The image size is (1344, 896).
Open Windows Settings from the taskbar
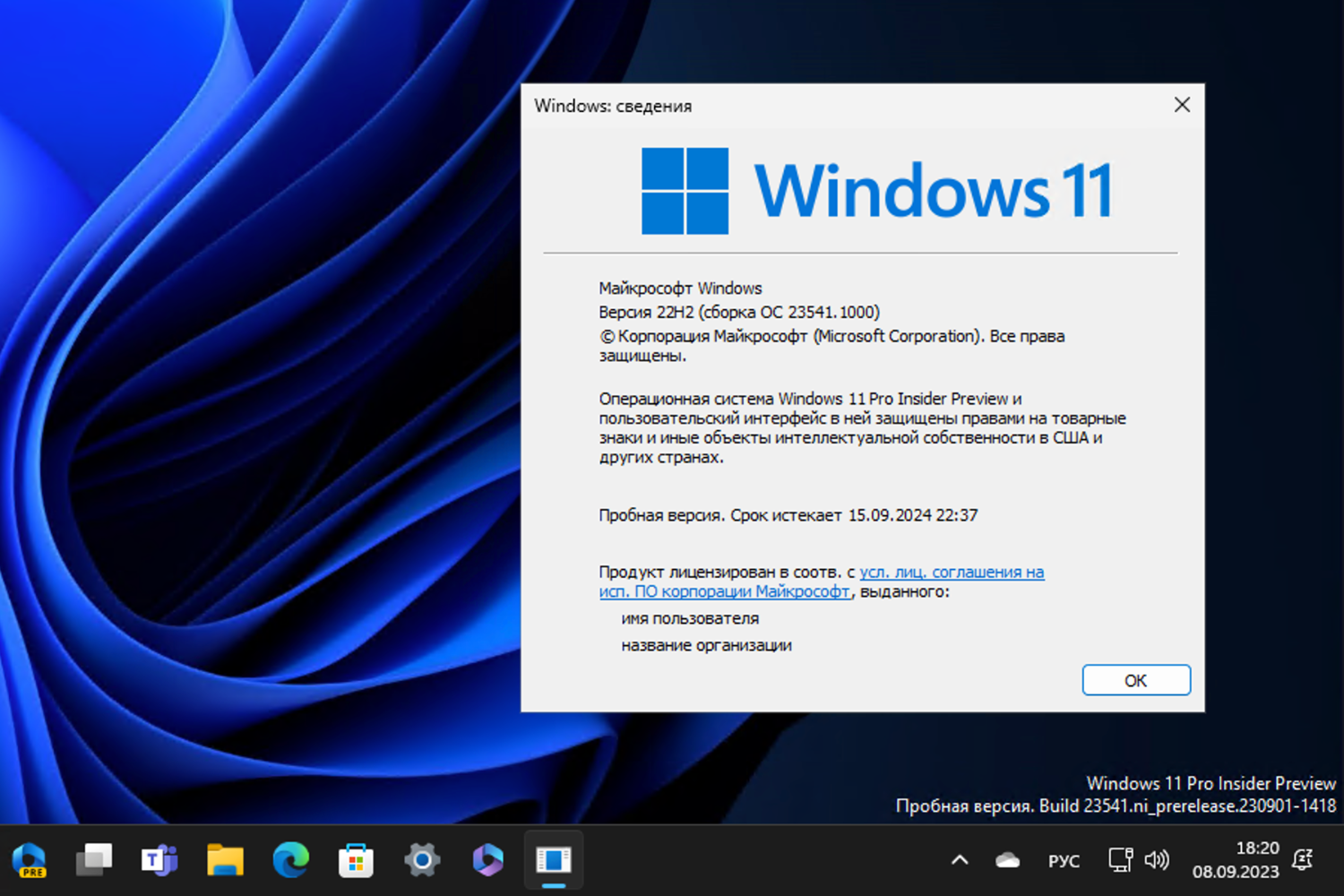point(421,860)
